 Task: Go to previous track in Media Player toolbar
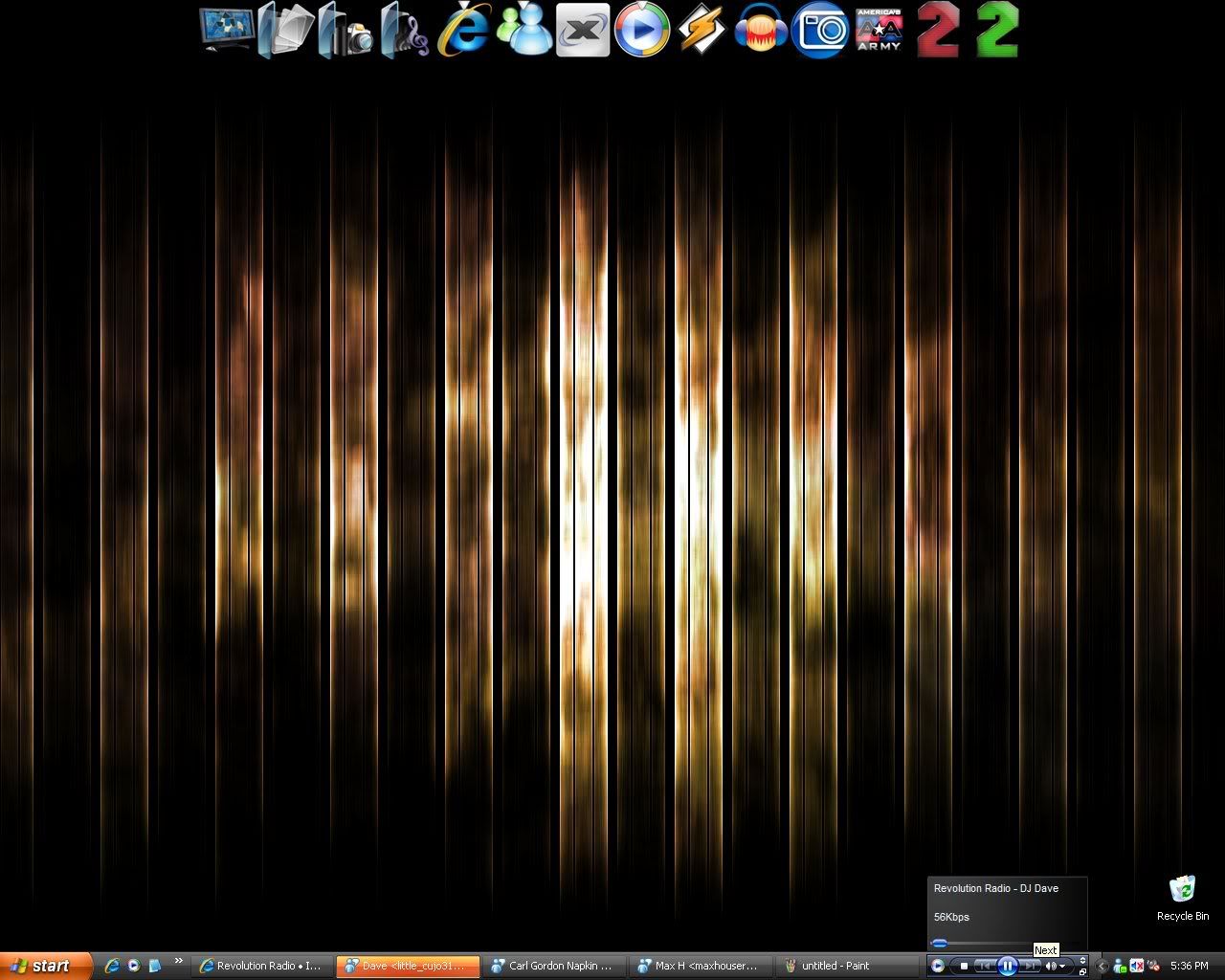coord(985,966)
